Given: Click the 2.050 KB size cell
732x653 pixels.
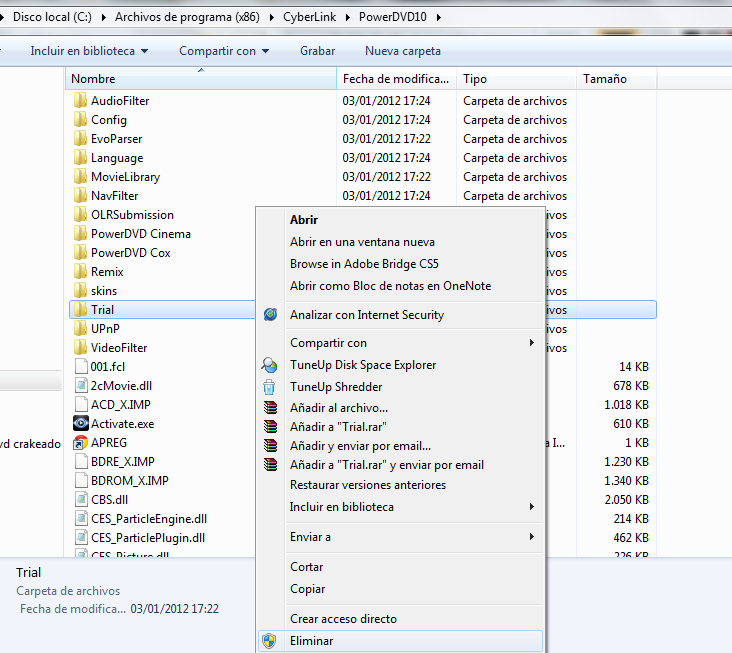Looking at the screenshot, I should tap(626, 499).
